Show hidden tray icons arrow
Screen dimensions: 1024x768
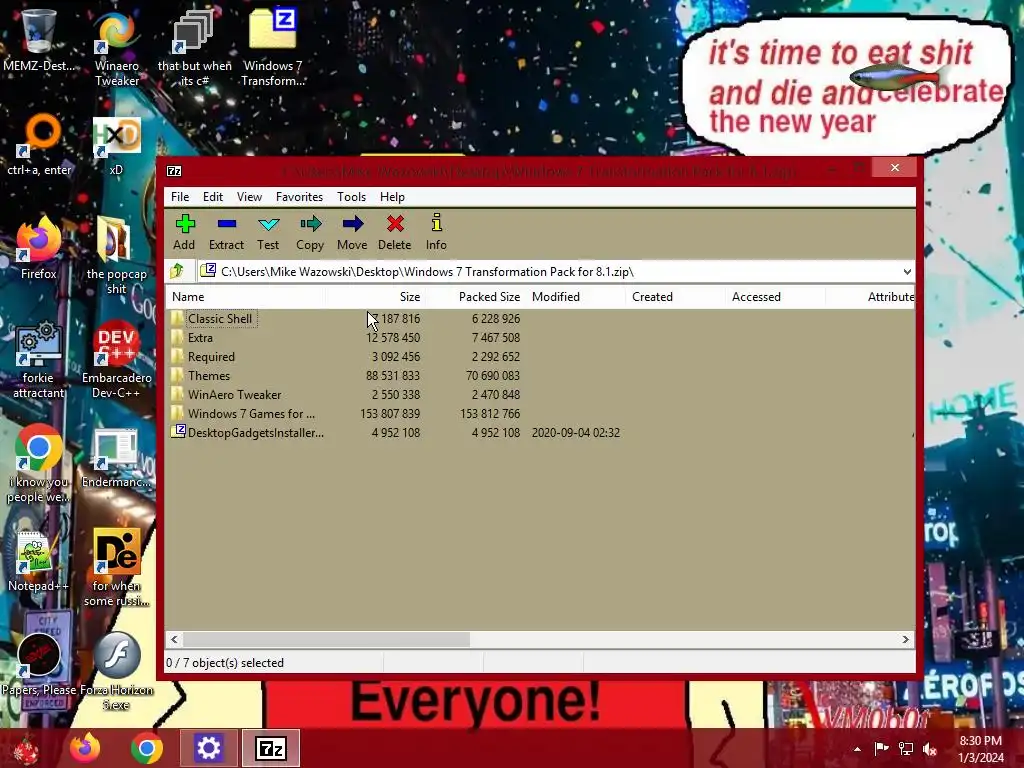pyautogui.click(x=857, y=749)
